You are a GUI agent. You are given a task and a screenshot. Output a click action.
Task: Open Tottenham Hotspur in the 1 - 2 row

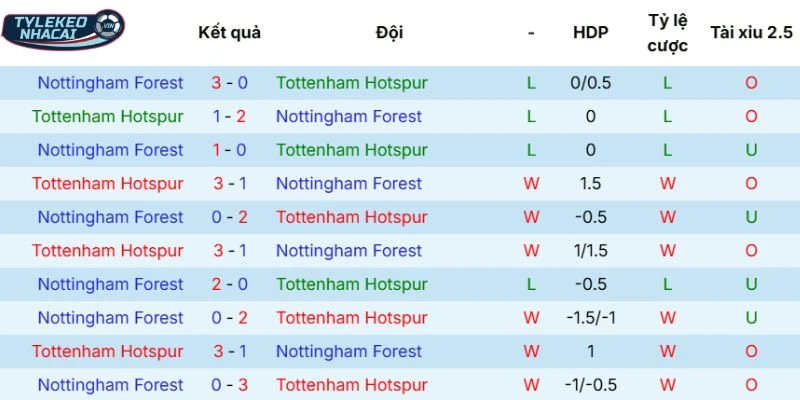(108, 116)
